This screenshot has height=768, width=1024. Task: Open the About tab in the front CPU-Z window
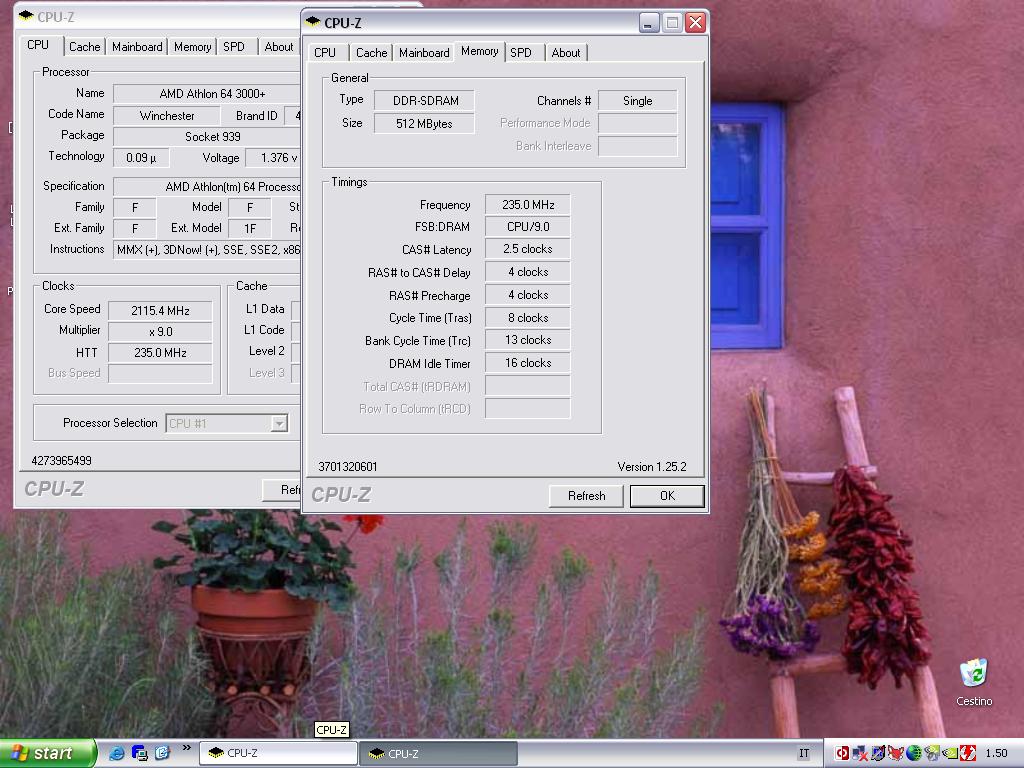tap(566, 52)
